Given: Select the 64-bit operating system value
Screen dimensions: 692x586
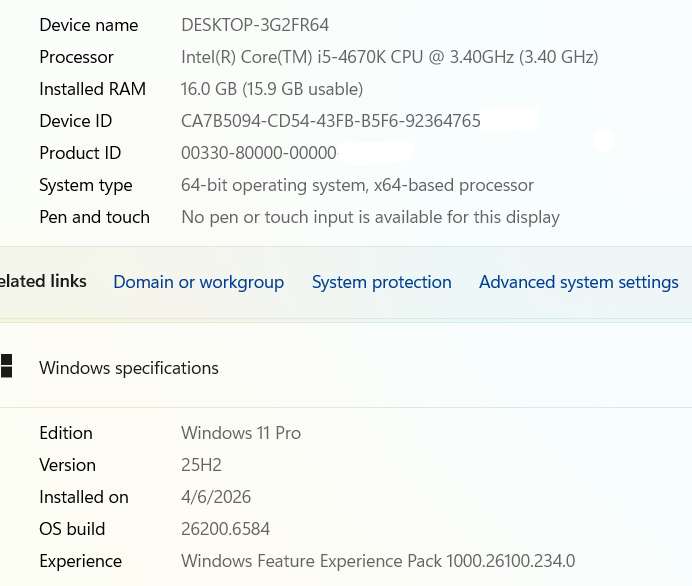Looking at the screenshot, I should 357,185.
